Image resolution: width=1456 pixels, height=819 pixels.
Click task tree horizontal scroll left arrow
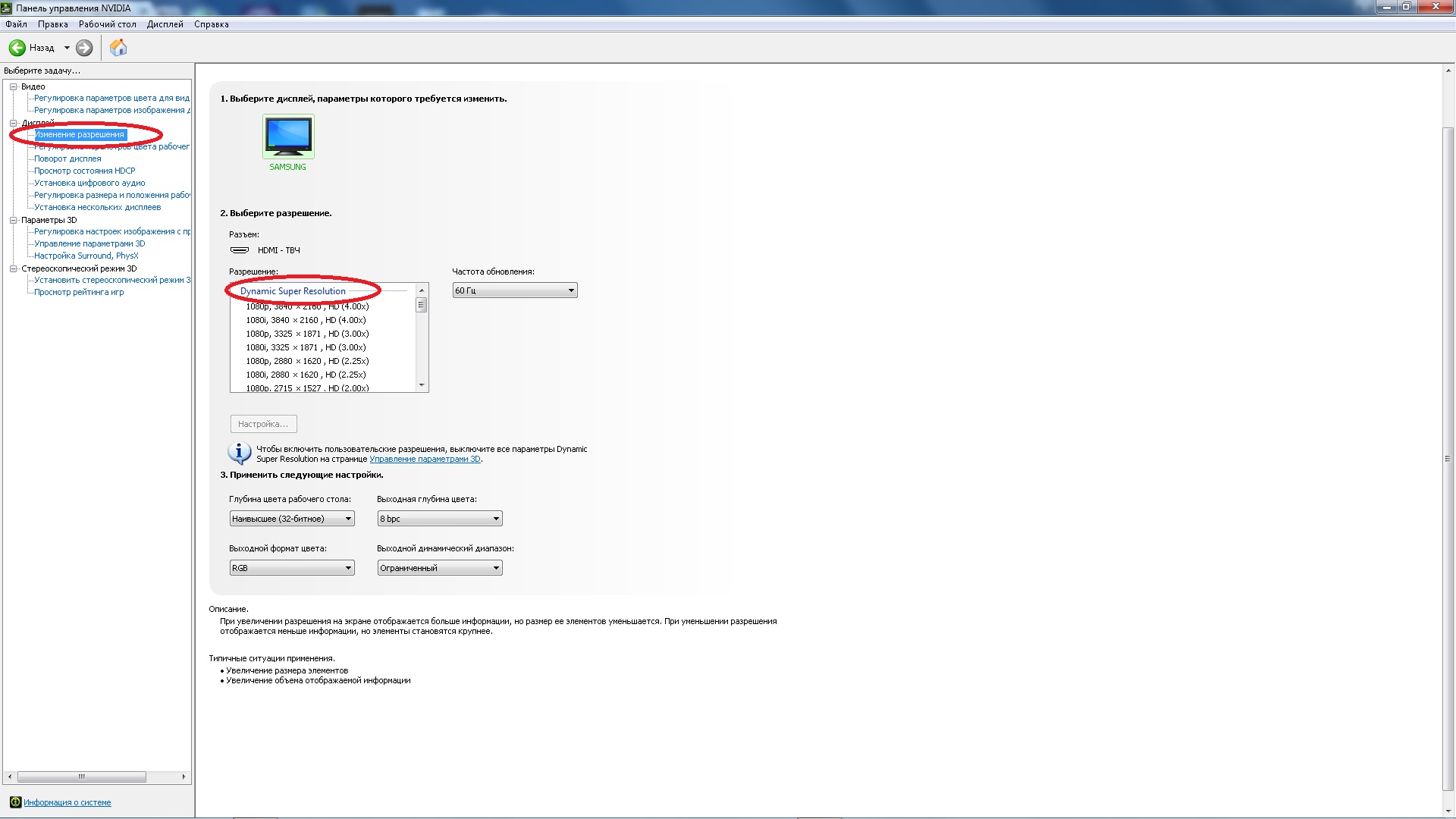[x=9, y=777]
